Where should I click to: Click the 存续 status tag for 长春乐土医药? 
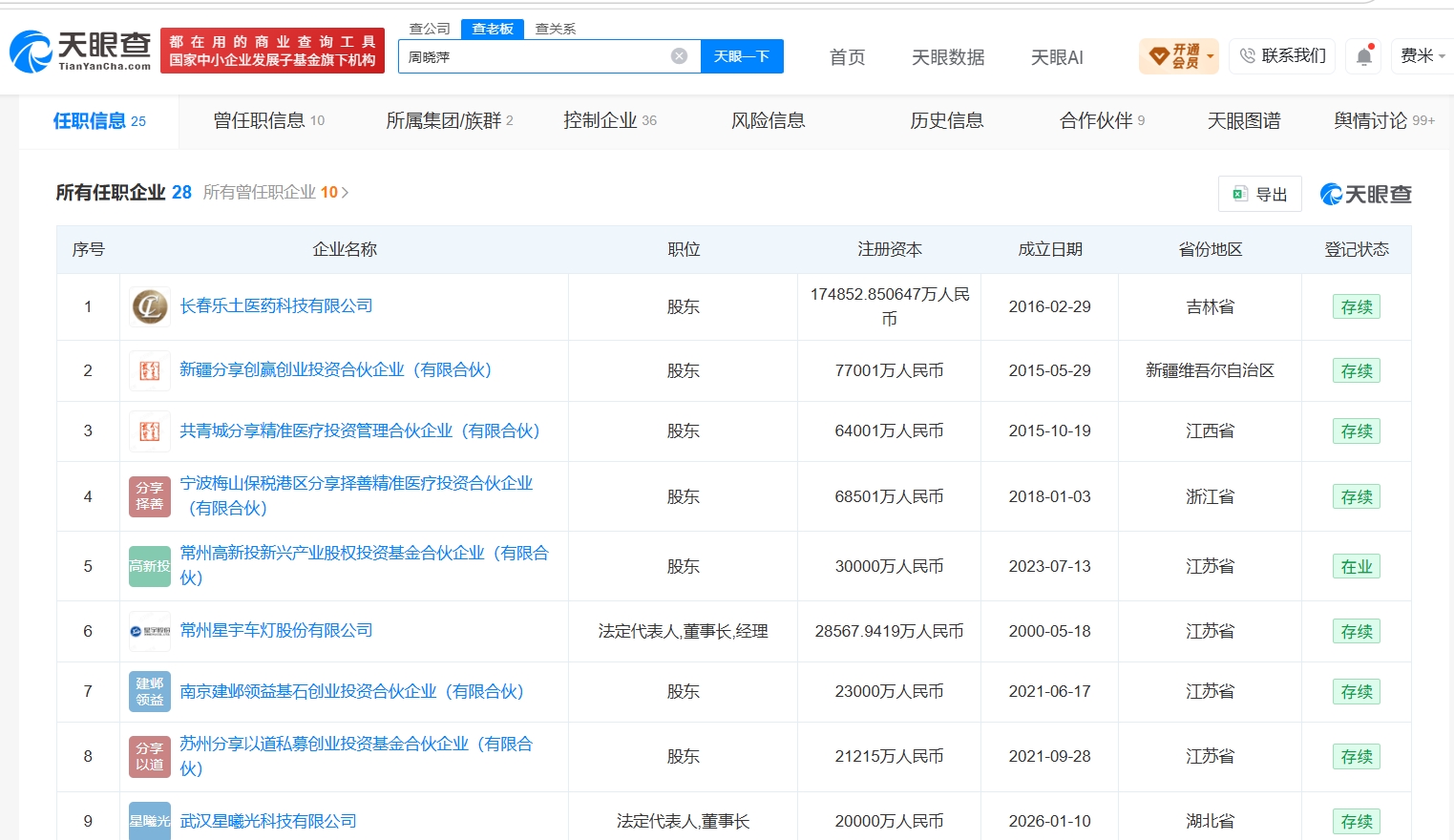coord(1357,306)
